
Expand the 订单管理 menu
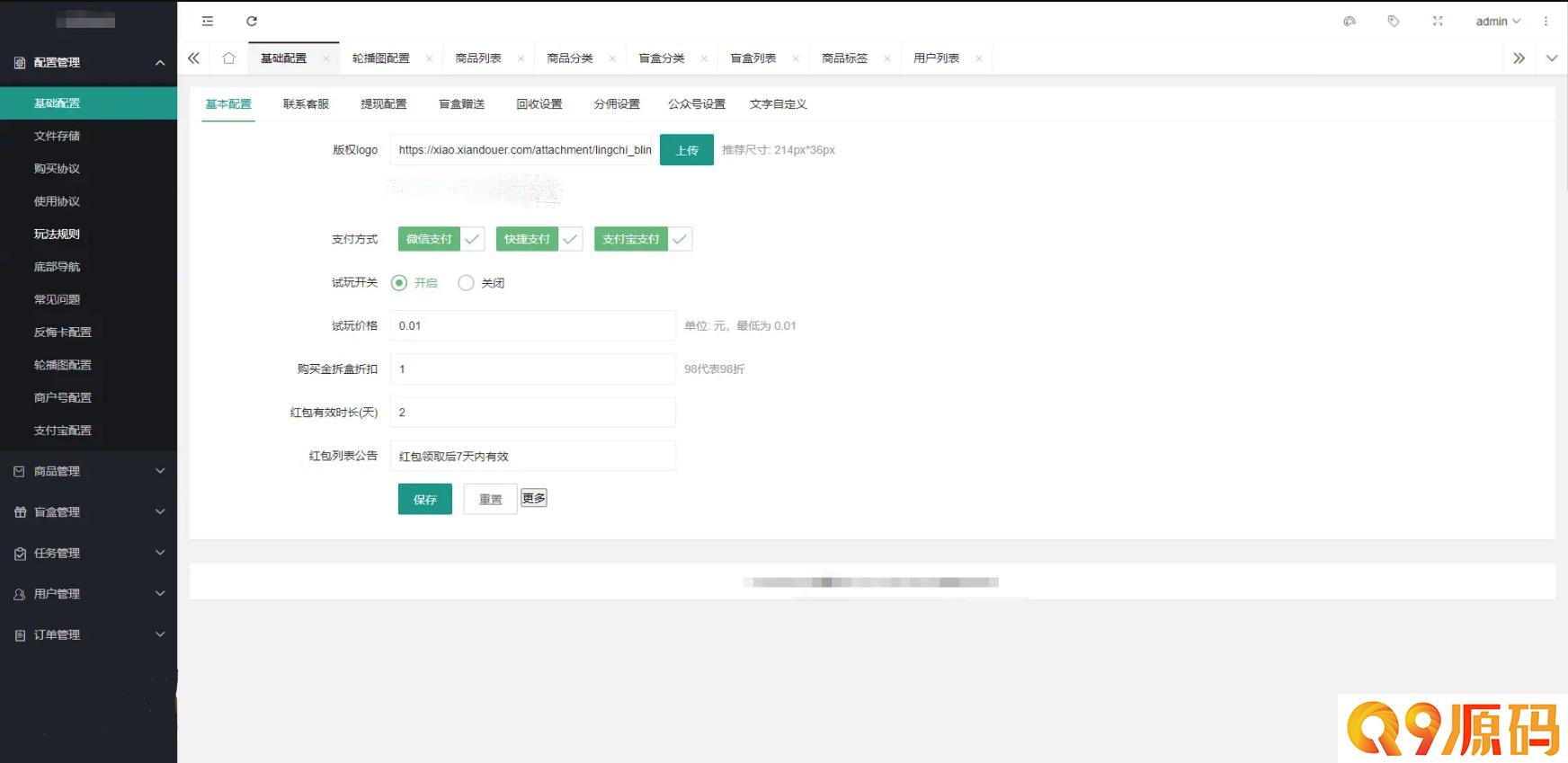tap(88, 634)
